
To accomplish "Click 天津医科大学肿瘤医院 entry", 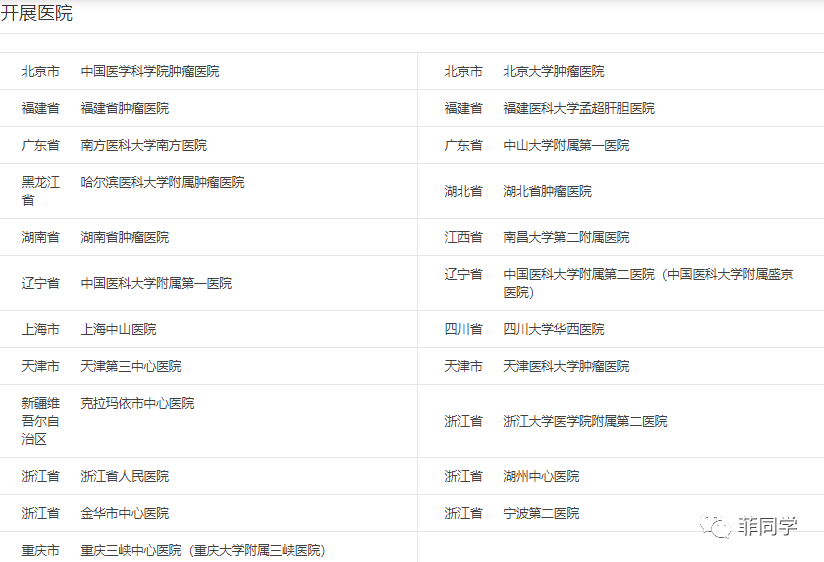I will (566, 366).
